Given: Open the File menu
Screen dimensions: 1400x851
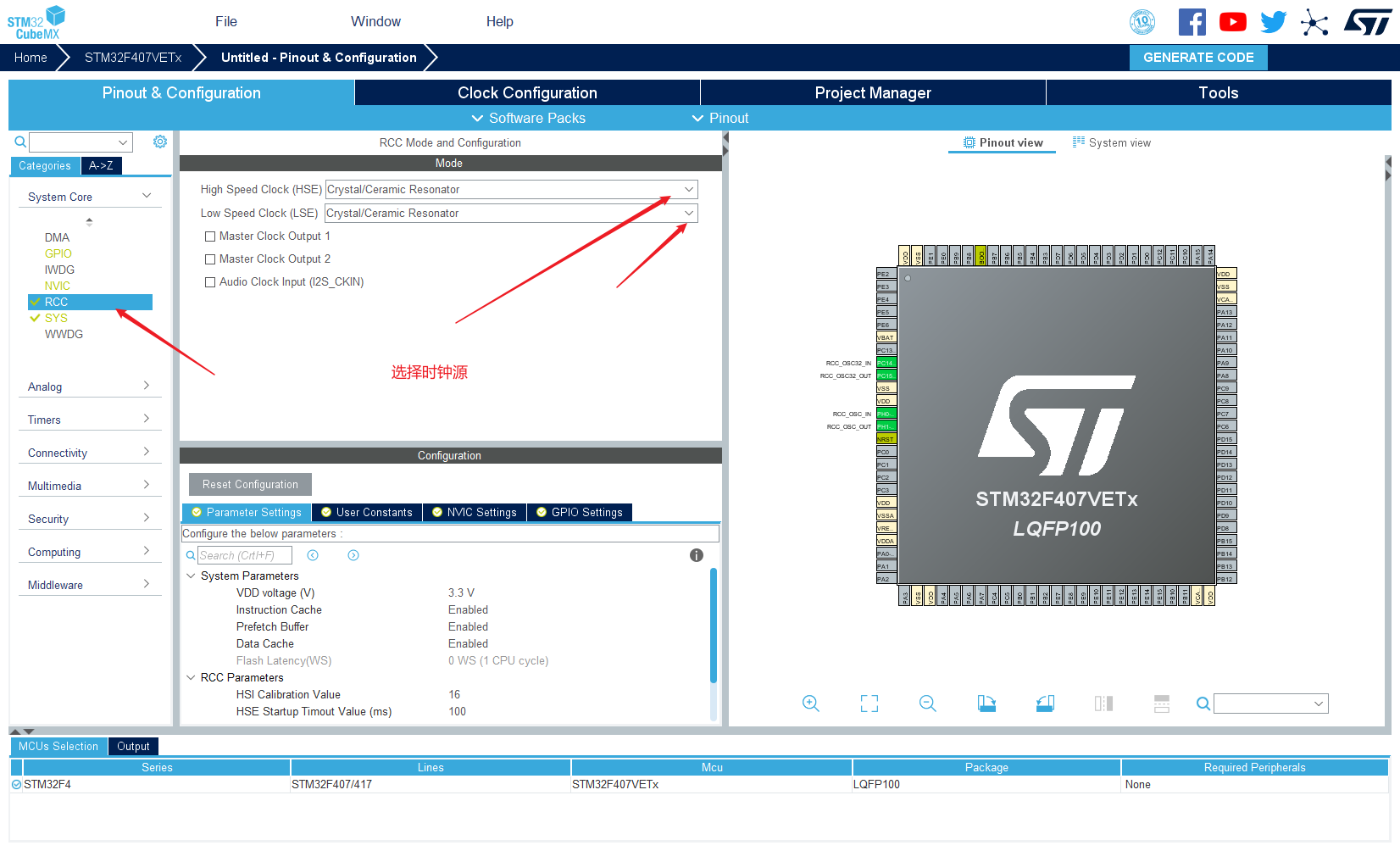Looking at the screenshot, I should pyautogui.click(x=226, y=22).
